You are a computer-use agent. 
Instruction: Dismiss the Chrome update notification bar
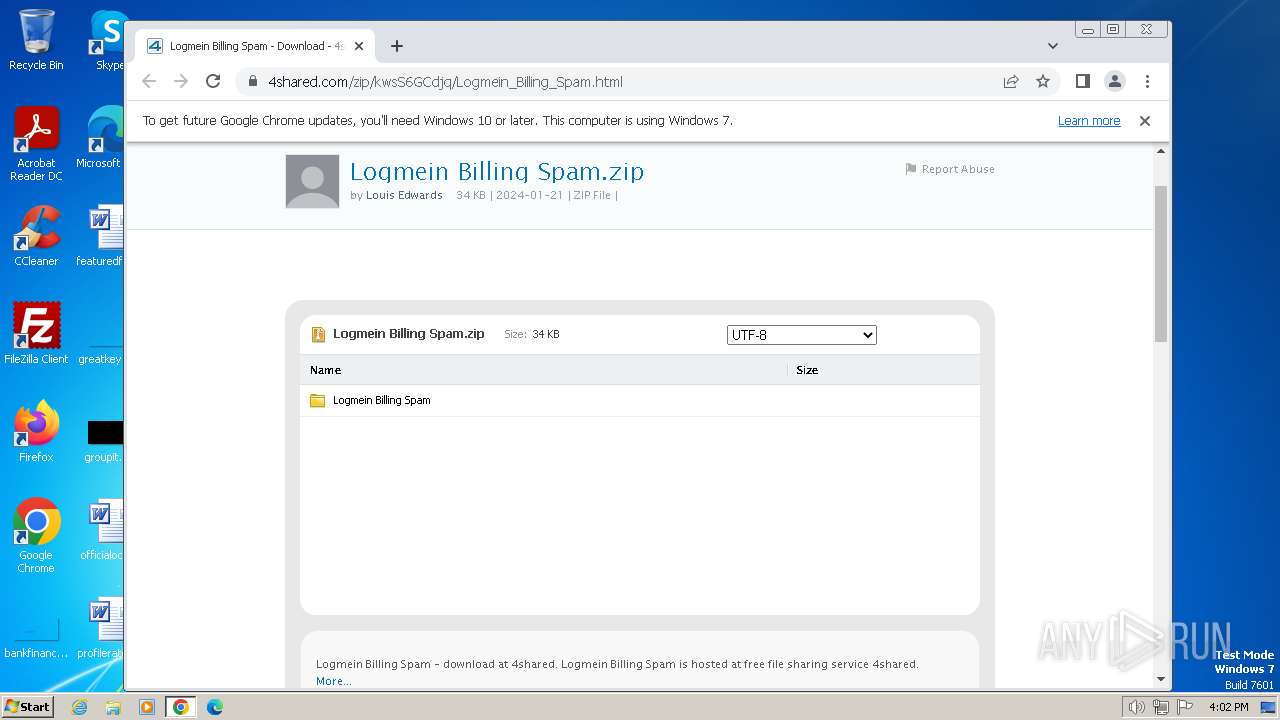pyautogui.click(x=1145, y=121)
